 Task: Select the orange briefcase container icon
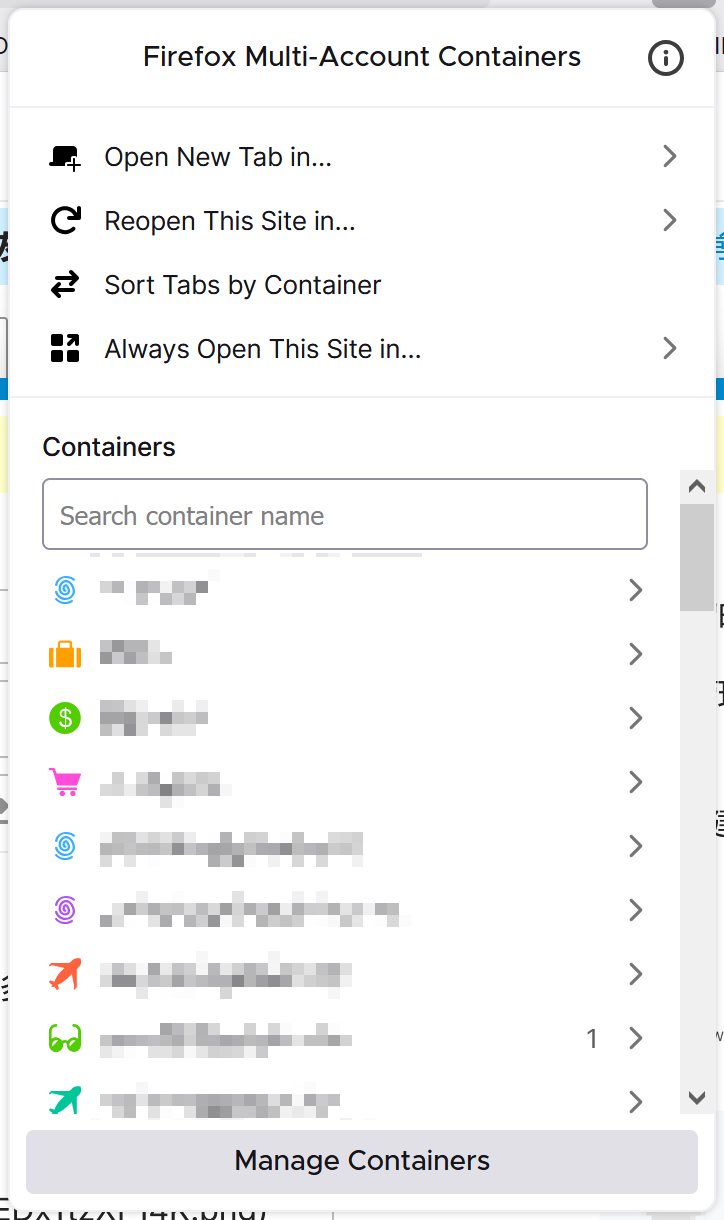[x=65, y=655]
